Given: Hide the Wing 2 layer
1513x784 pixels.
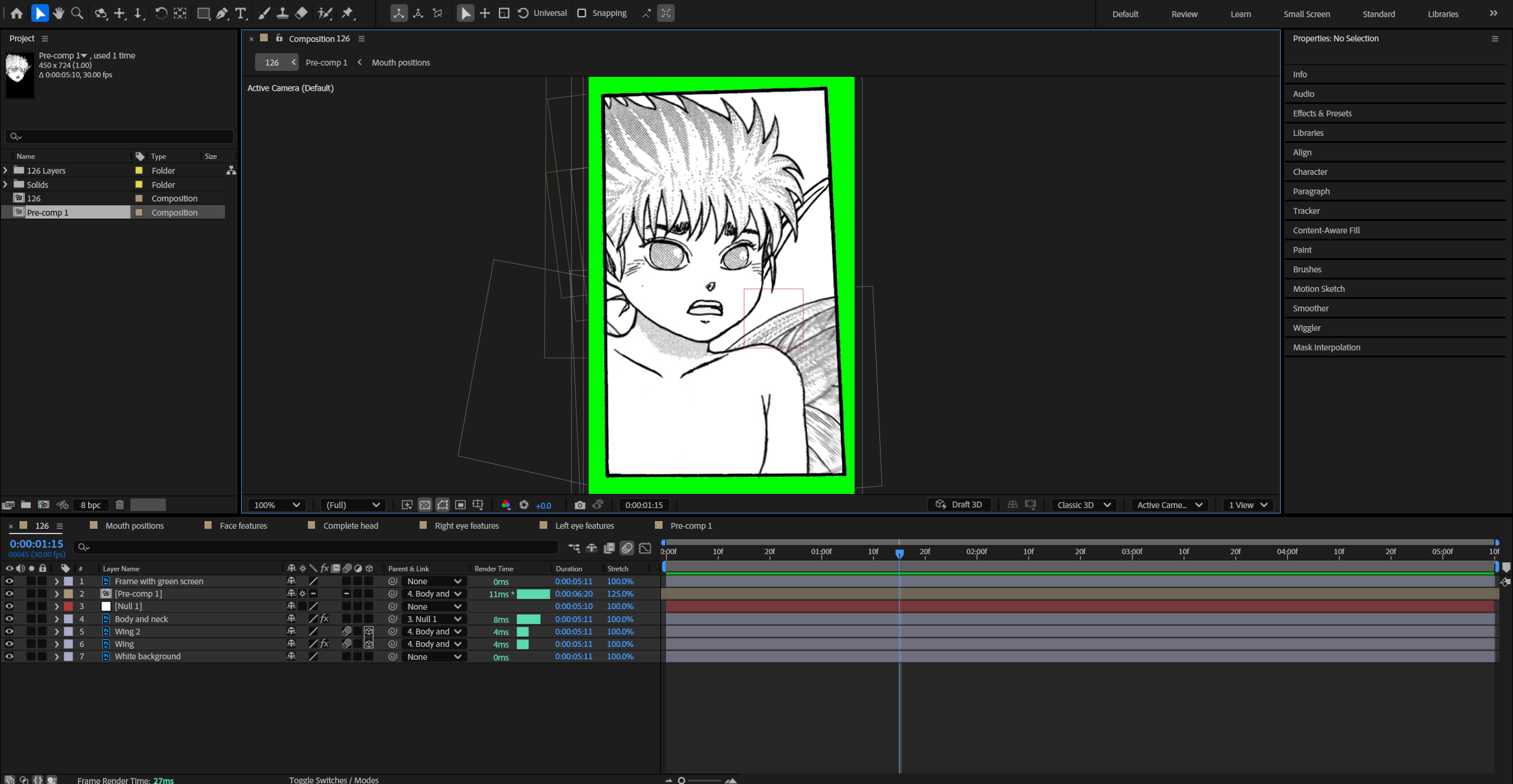Looking at the screenshot, I should pos(9,632).
